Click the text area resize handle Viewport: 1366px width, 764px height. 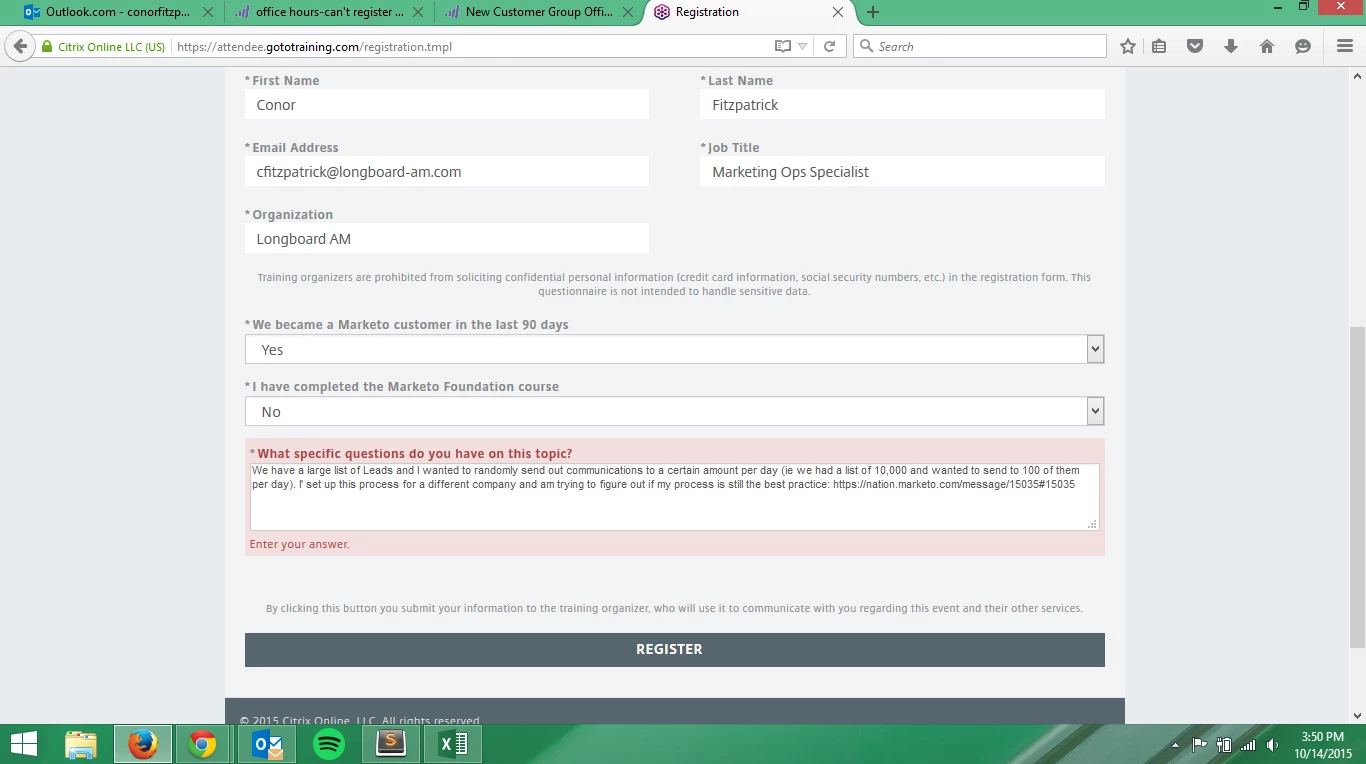1093,524
